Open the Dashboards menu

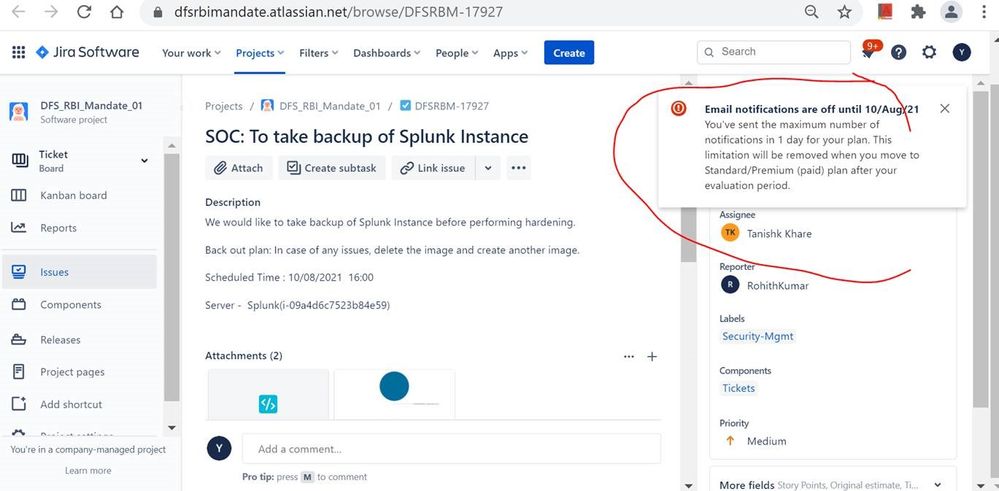(x=387, y=53)
